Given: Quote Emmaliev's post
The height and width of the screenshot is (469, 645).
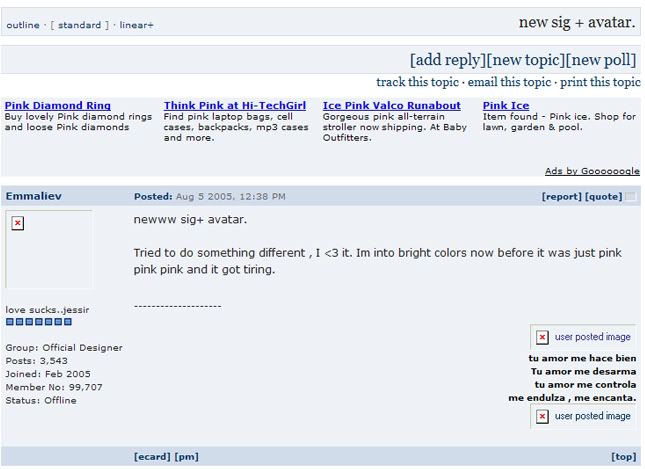Looking at the screenshot, I should (603, 197).
